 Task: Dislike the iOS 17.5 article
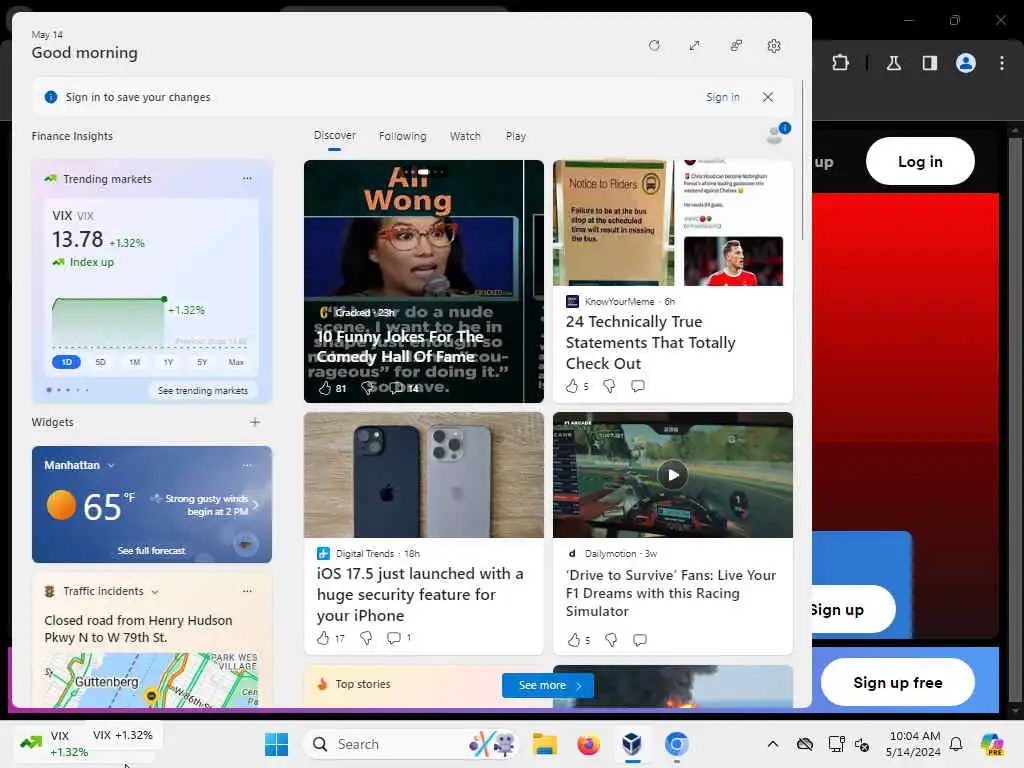click(366, 638)
